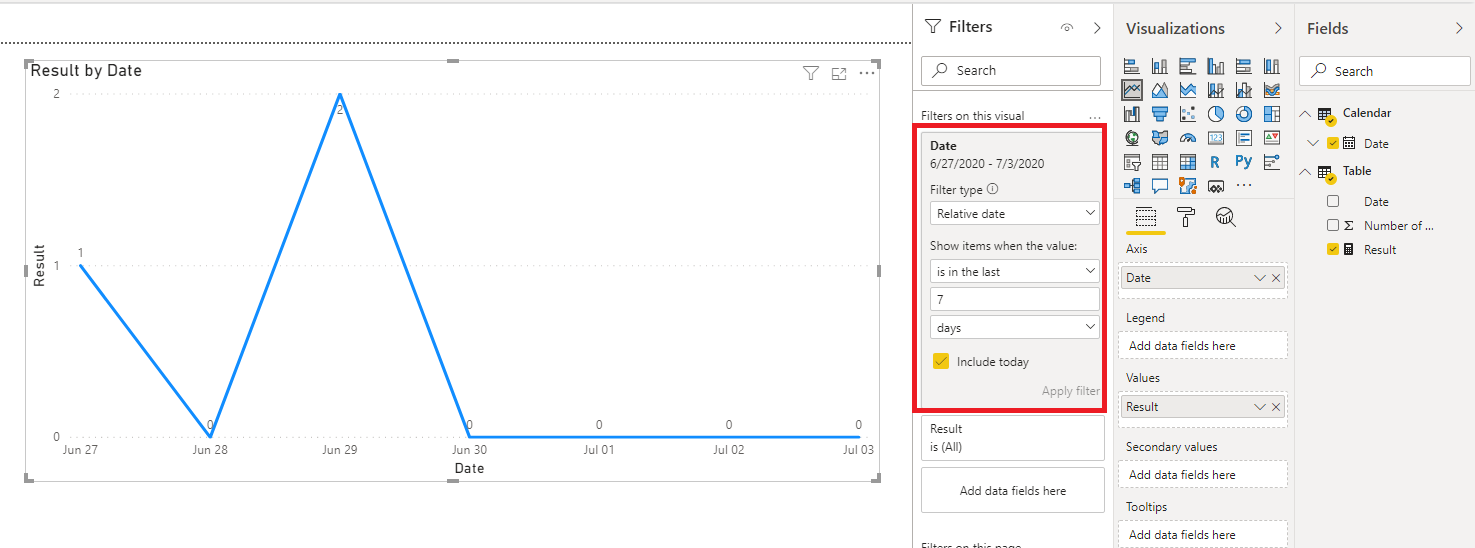Select the funnel chart visual
The width and height of the screenshot is (1475, 548).
(1160, 114)
